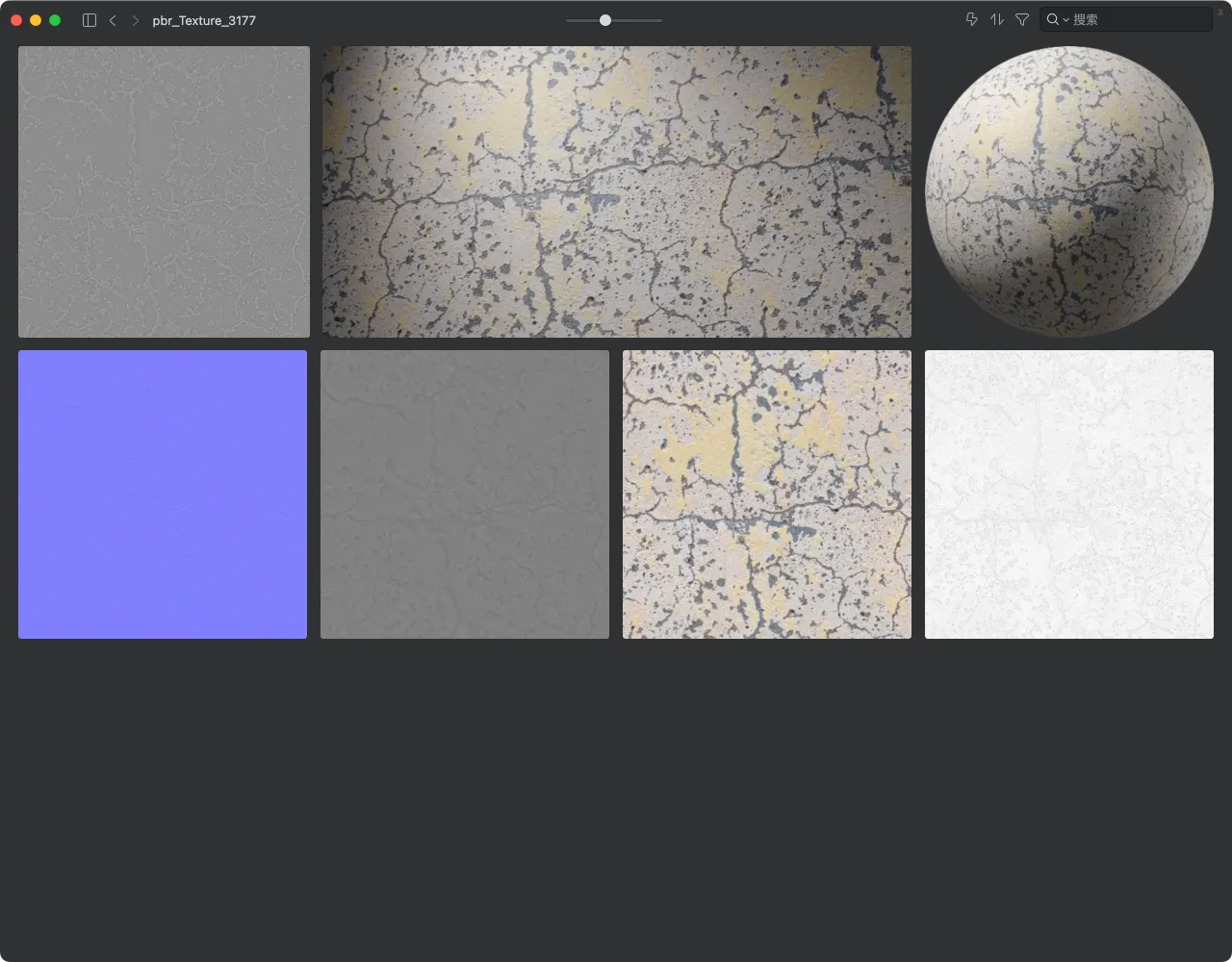This screenshot has width=1232, height=962.
Task: Click into the 搜索 search field
Action: (1125, 19)
